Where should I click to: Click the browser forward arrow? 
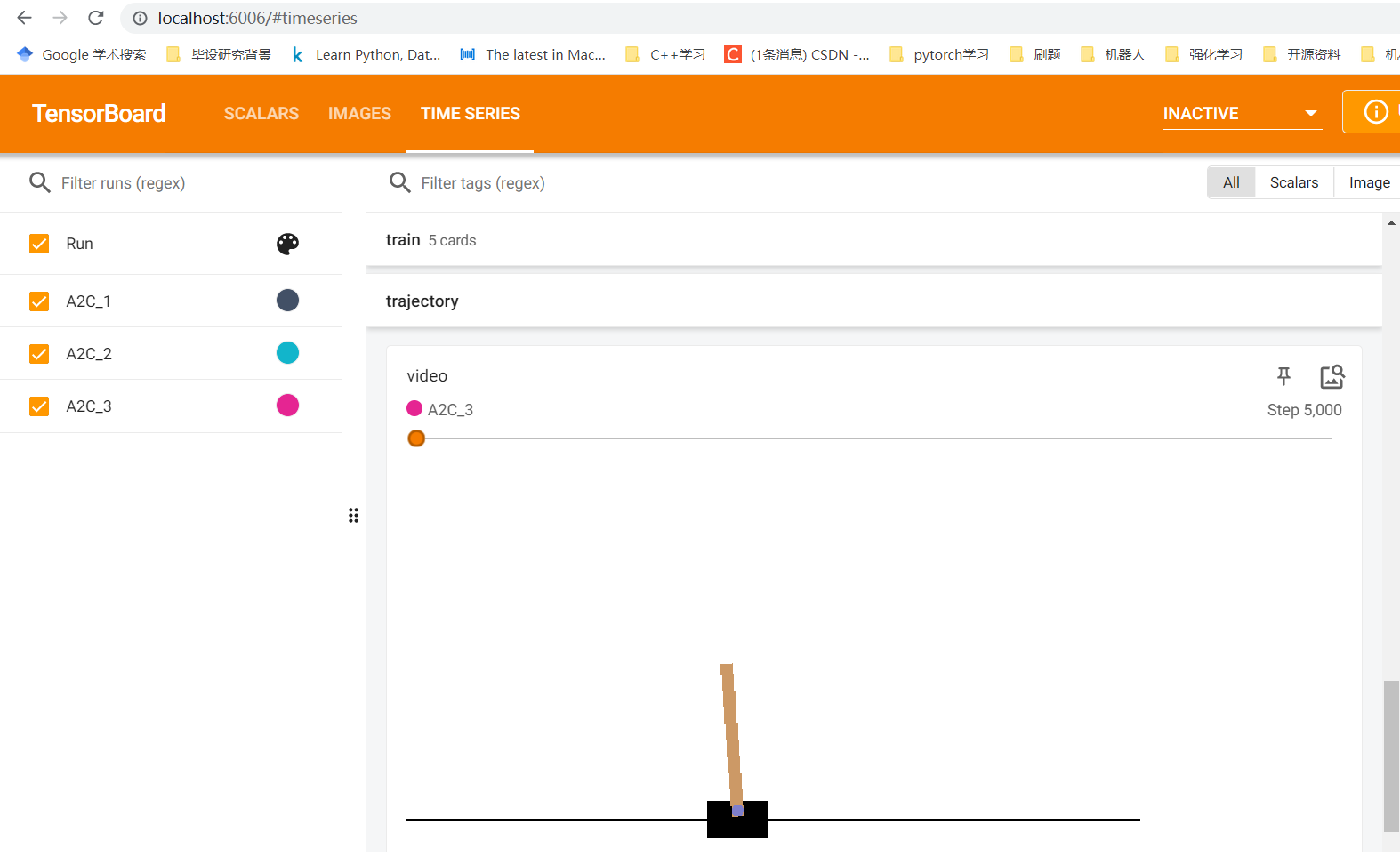(60, 18)
